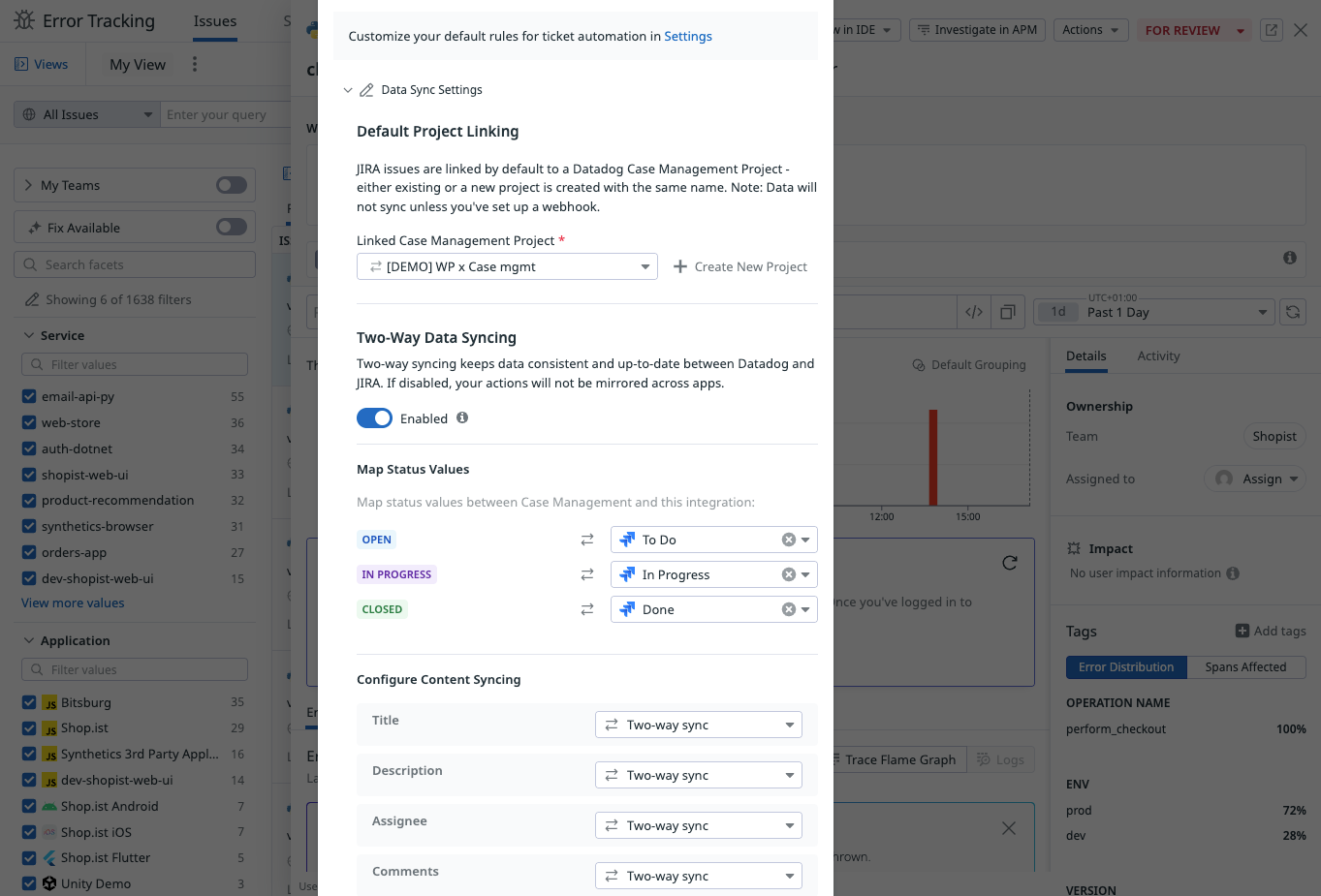Open the Settings link
The width and height of the screenshot is (1321, 896).
(x=687, y=36)
